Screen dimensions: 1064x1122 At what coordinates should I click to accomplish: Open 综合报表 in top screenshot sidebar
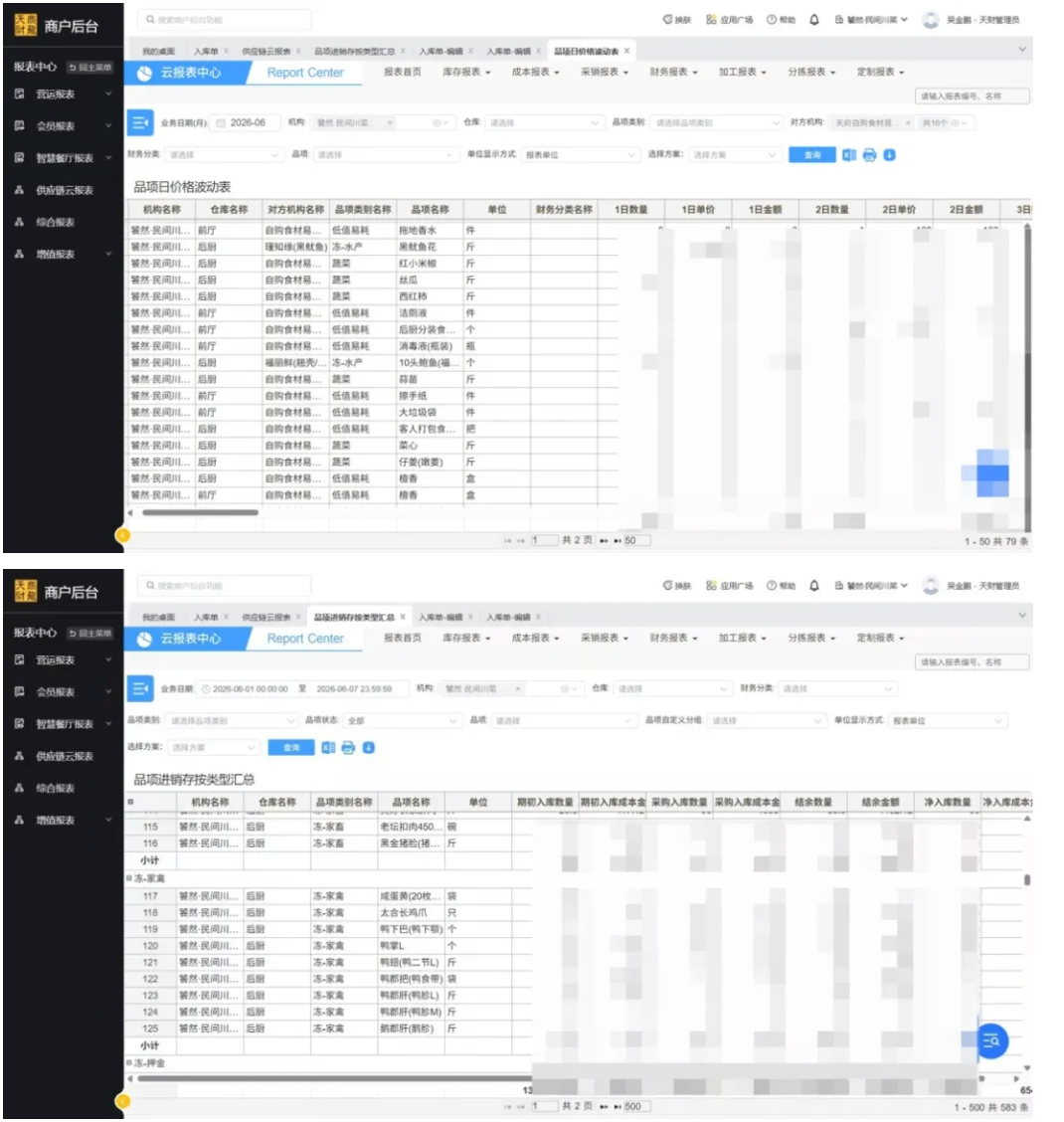56,222
